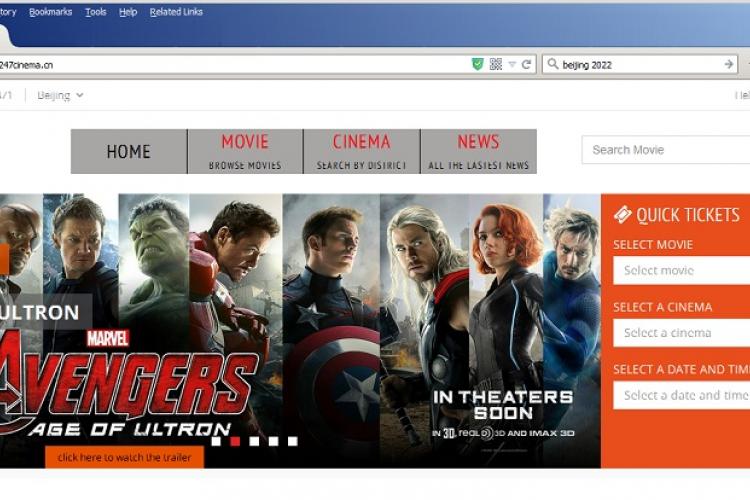Click the search magnifier icon beside beijing 2022

point(552,64)
